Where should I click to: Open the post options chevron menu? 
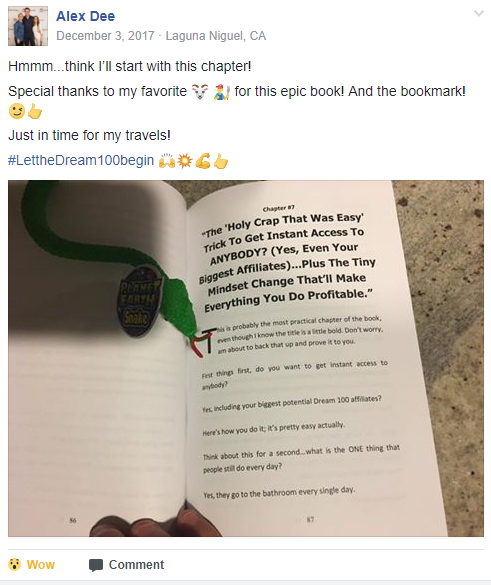point(479,13)
